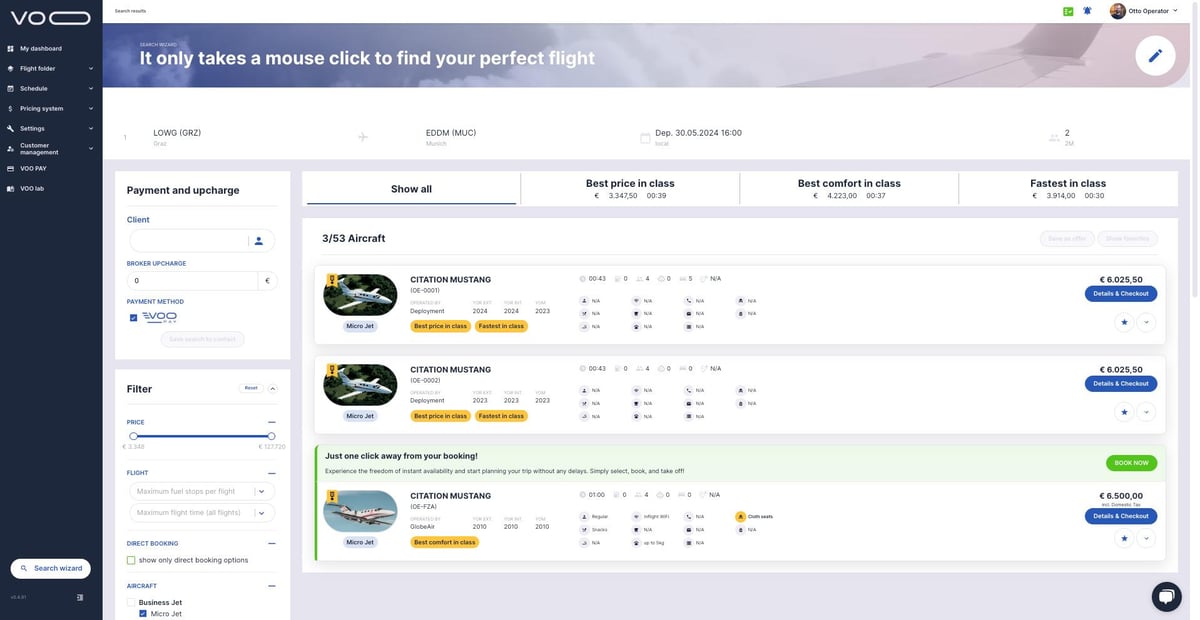Expand details chevron for OE-0001 aircraft
Screen dimensions: 1200x620
(x=1146, y=322)
